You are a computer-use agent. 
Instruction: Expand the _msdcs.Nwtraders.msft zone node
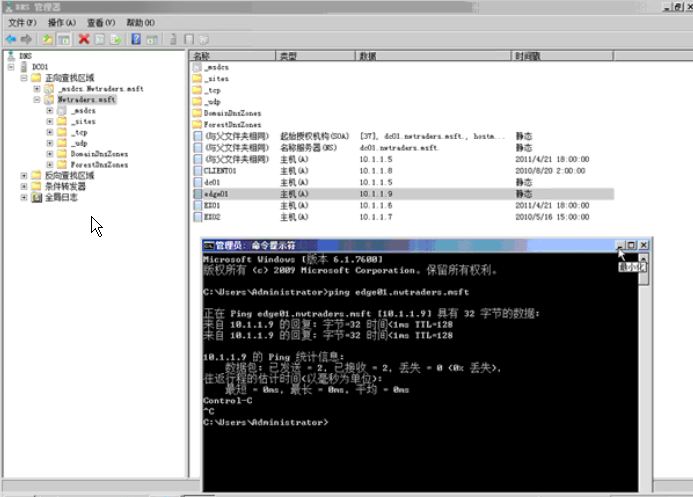(x=37, y=89)
